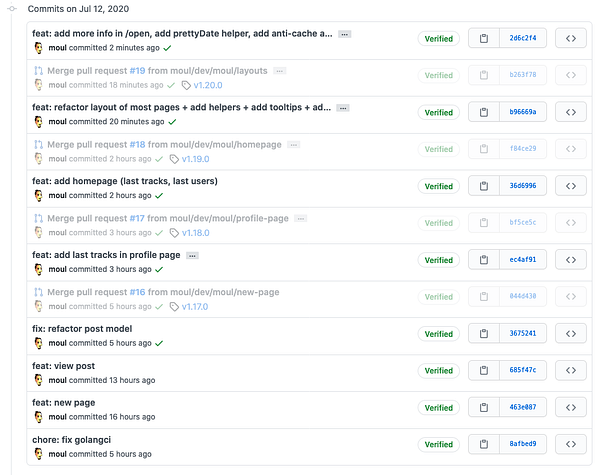Open pull request #16 link

pyautogui.click(x=137, y=292)
